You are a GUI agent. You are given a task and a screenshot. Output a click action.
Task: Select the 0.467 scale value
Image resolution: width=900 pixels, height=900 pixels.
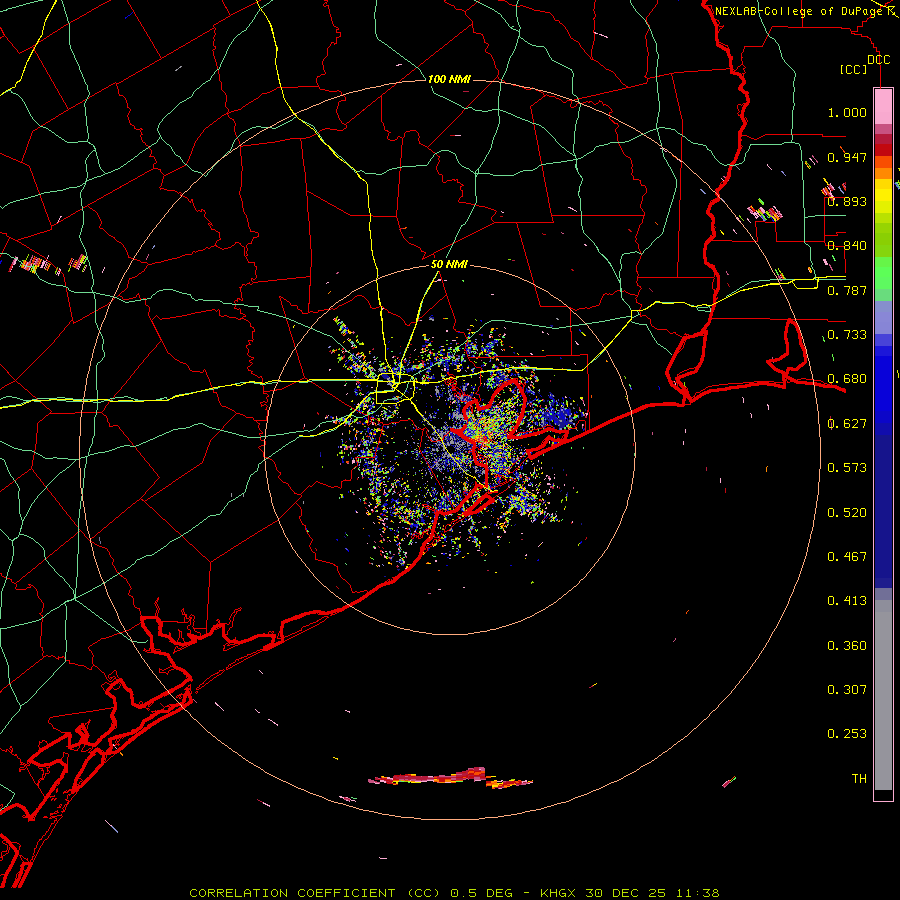847,557
